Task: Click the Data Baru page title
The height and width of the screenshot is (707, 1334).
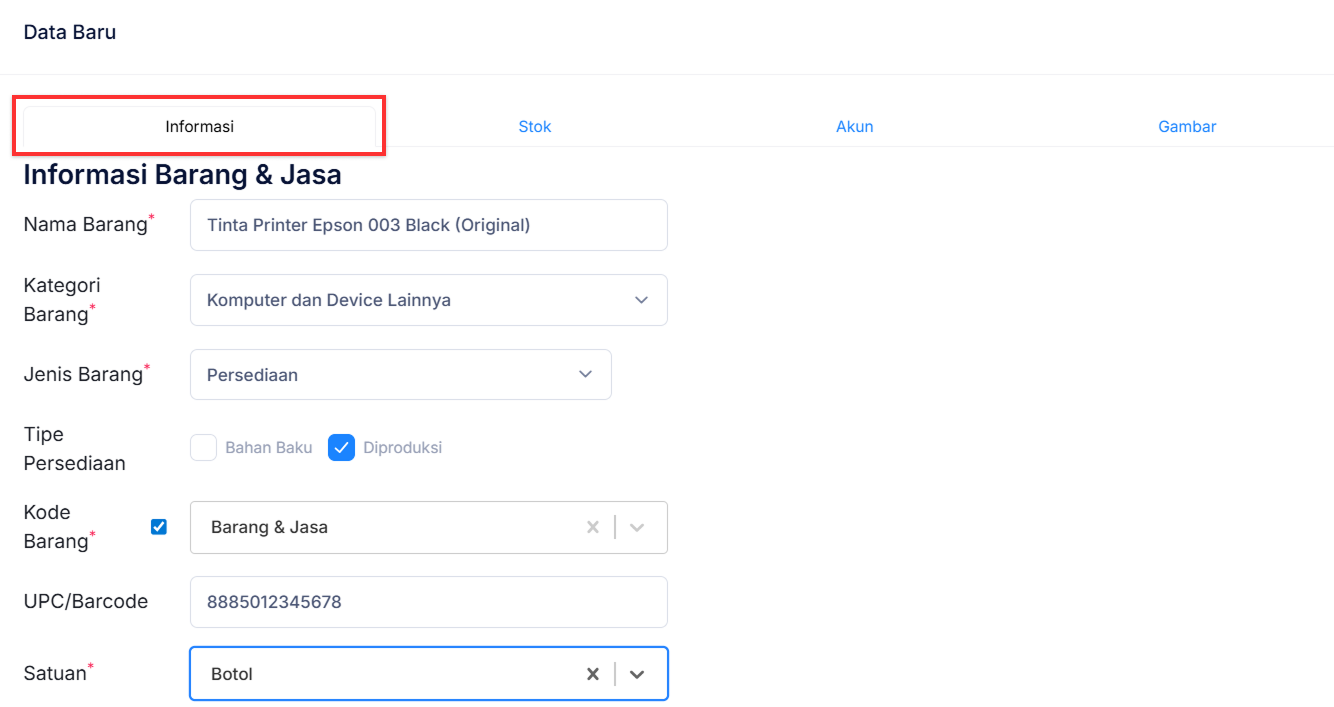Action: click(x=70, y=32)
